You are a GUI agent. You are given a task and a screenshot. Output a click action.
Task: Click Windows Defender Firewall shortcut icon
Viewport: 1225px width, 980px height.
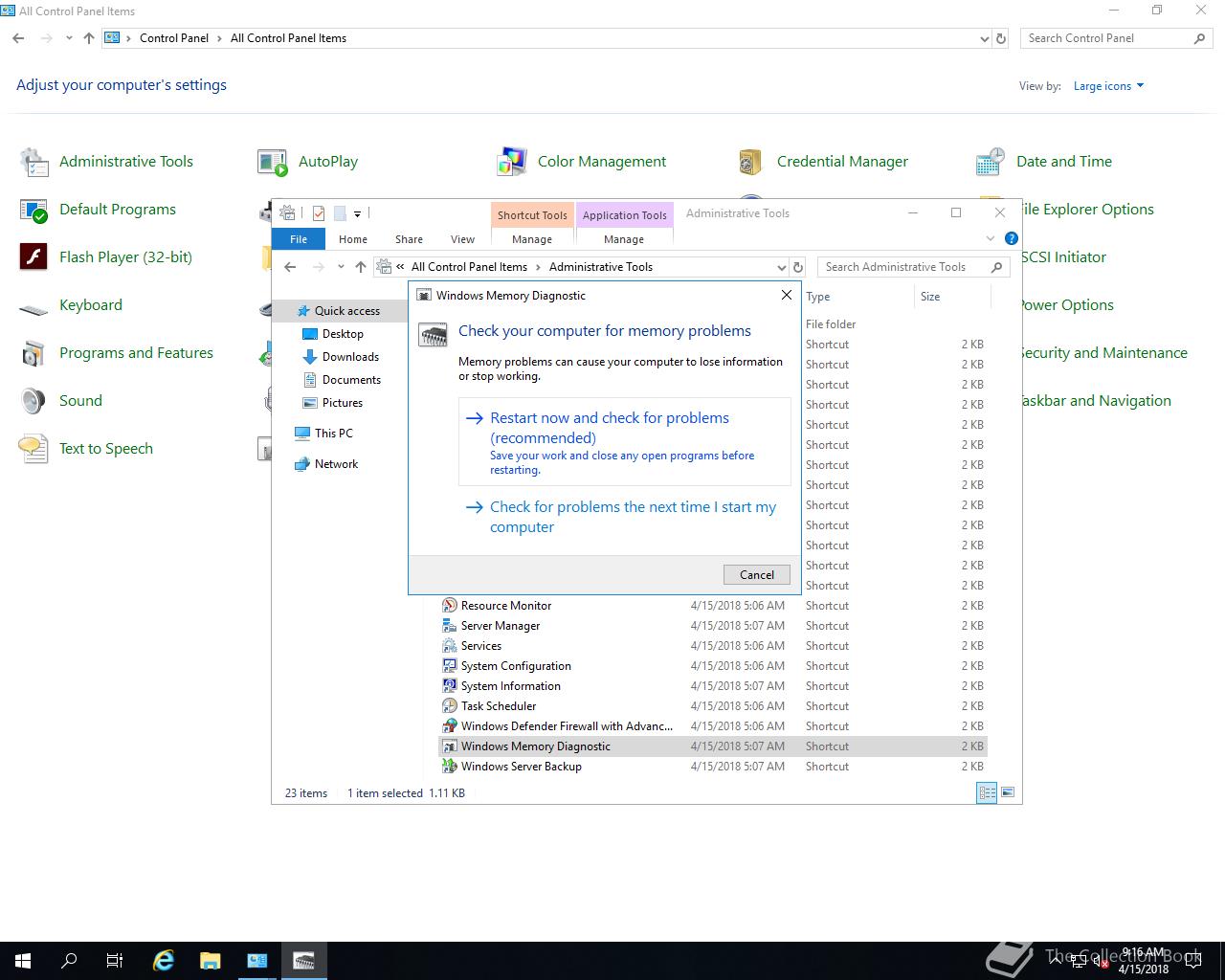[x=449, y=726]
